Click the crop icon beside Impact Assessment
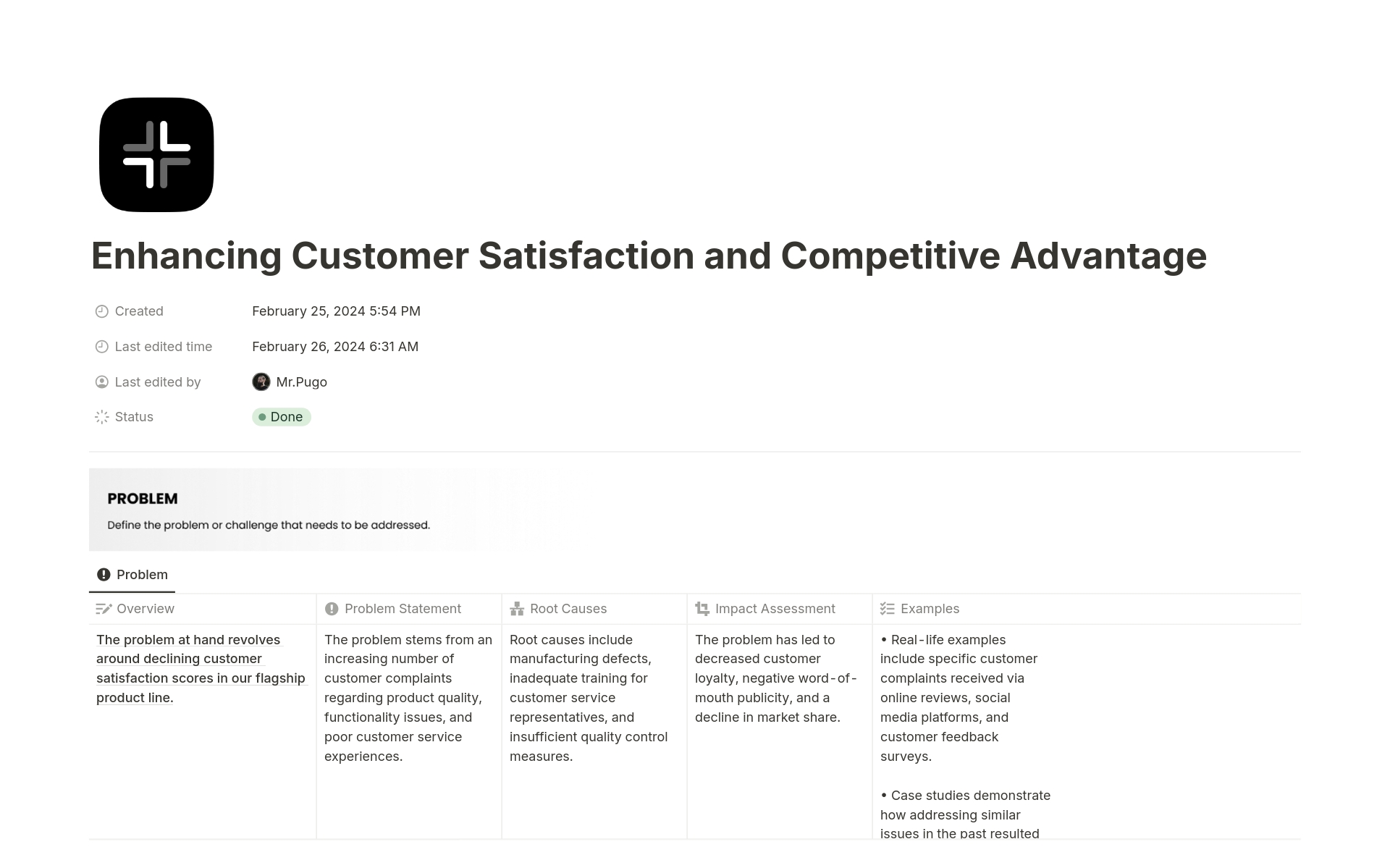This screenshot has height=868, width=1390. pyautogui.click(x=702, y=608)
